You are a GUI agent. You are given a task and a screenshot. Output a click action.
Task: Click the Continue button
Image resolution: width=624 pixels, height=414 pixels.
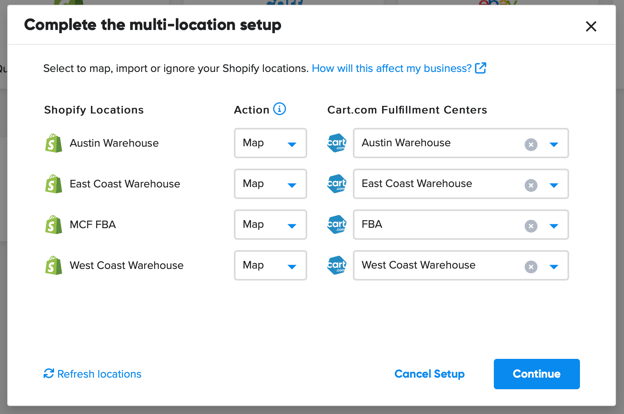pos(536,374)
